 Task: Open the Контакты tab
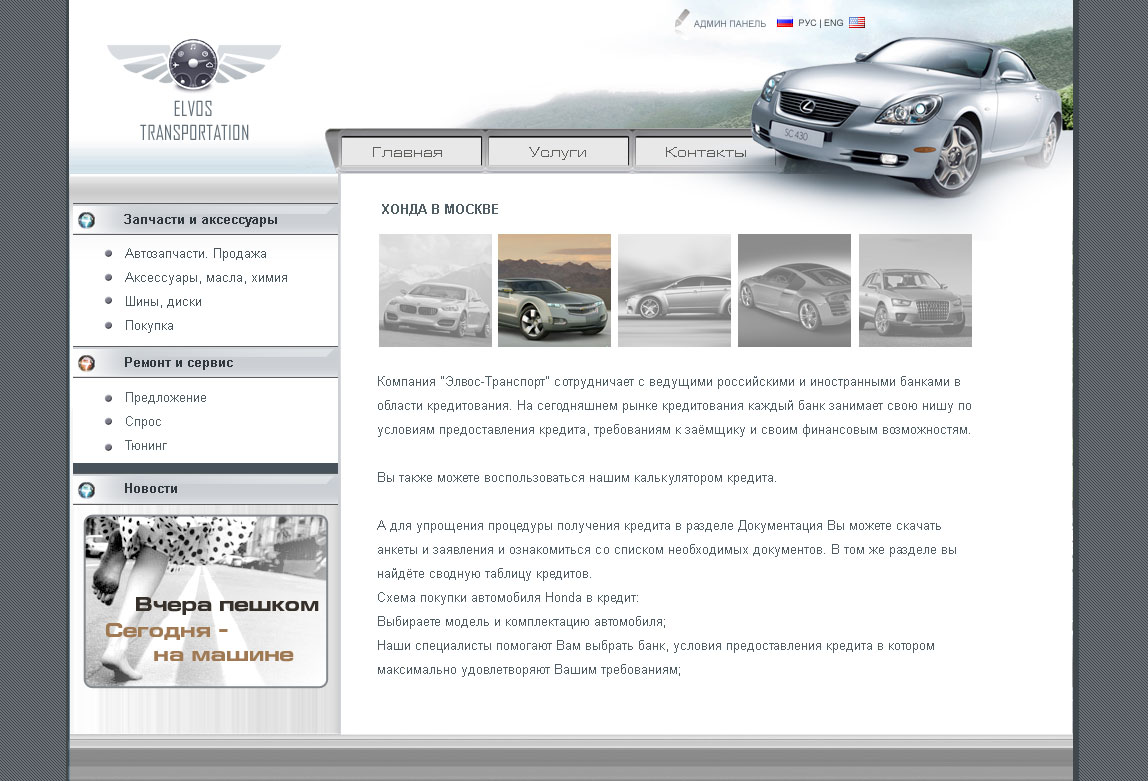point(706,152)
